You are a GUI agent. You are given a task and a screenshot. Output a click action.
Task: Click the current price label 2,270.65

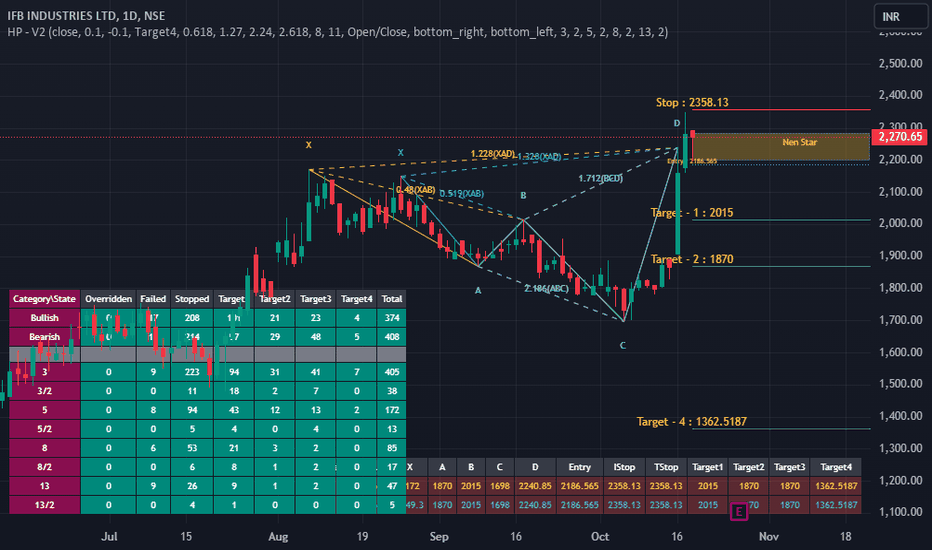point(900,137)
